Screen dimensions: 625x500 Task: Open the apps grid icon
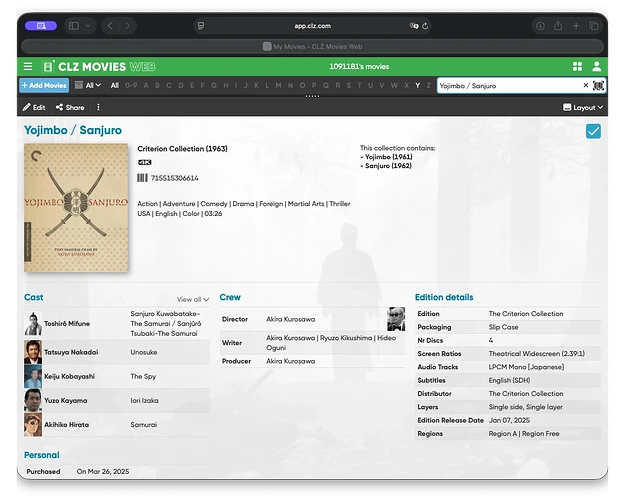[577, 66]
